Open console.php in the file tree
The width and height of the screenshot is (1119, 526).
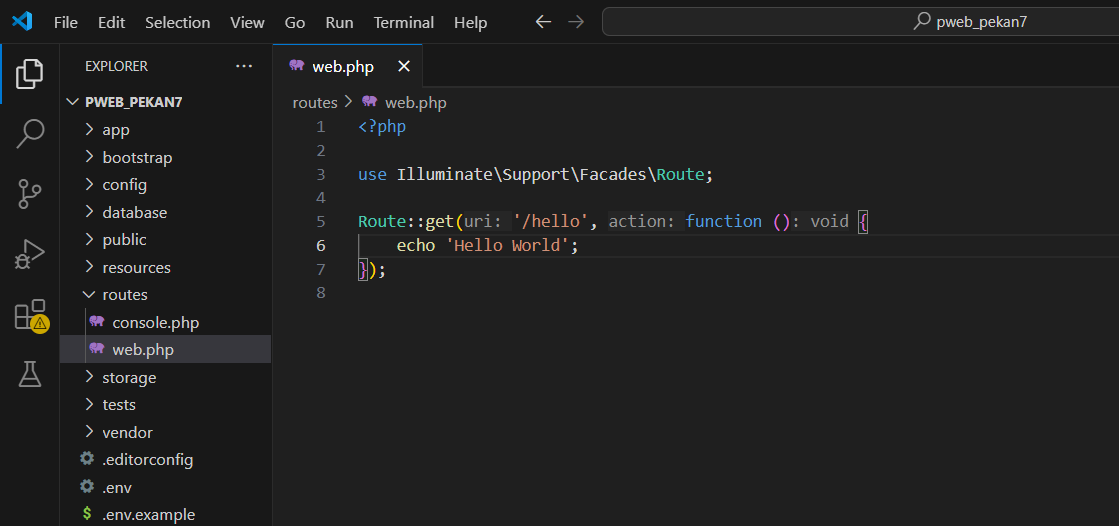(155, 323)
